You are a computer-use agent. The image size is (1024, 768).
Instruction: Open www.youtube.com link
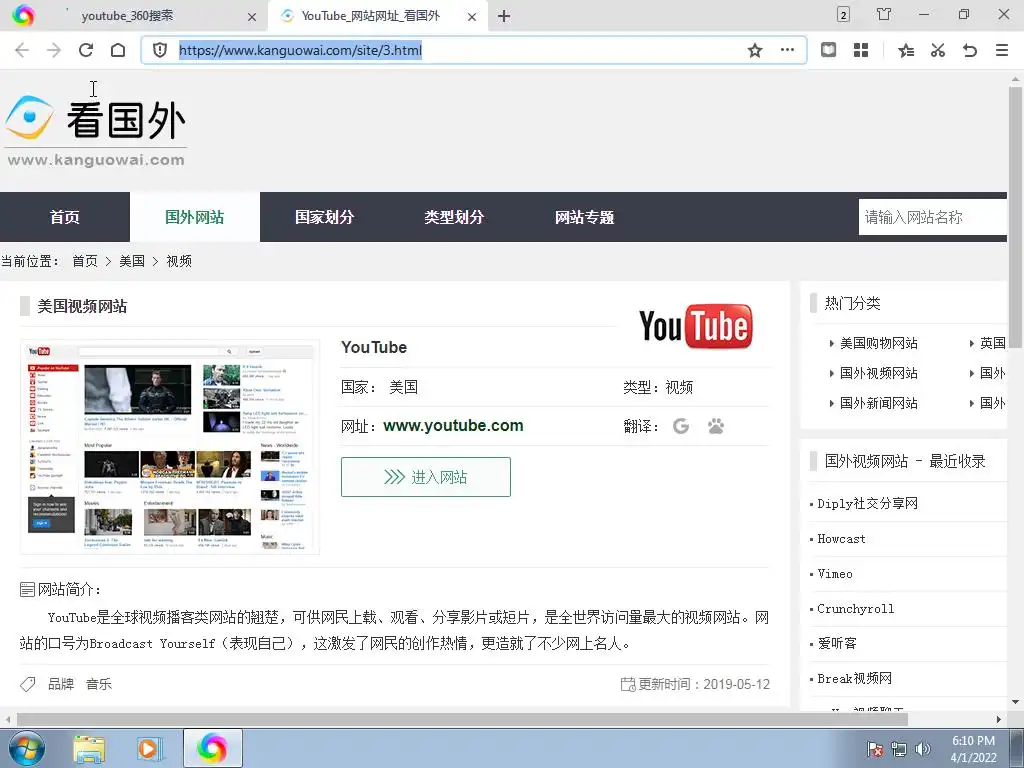[453, 426]
